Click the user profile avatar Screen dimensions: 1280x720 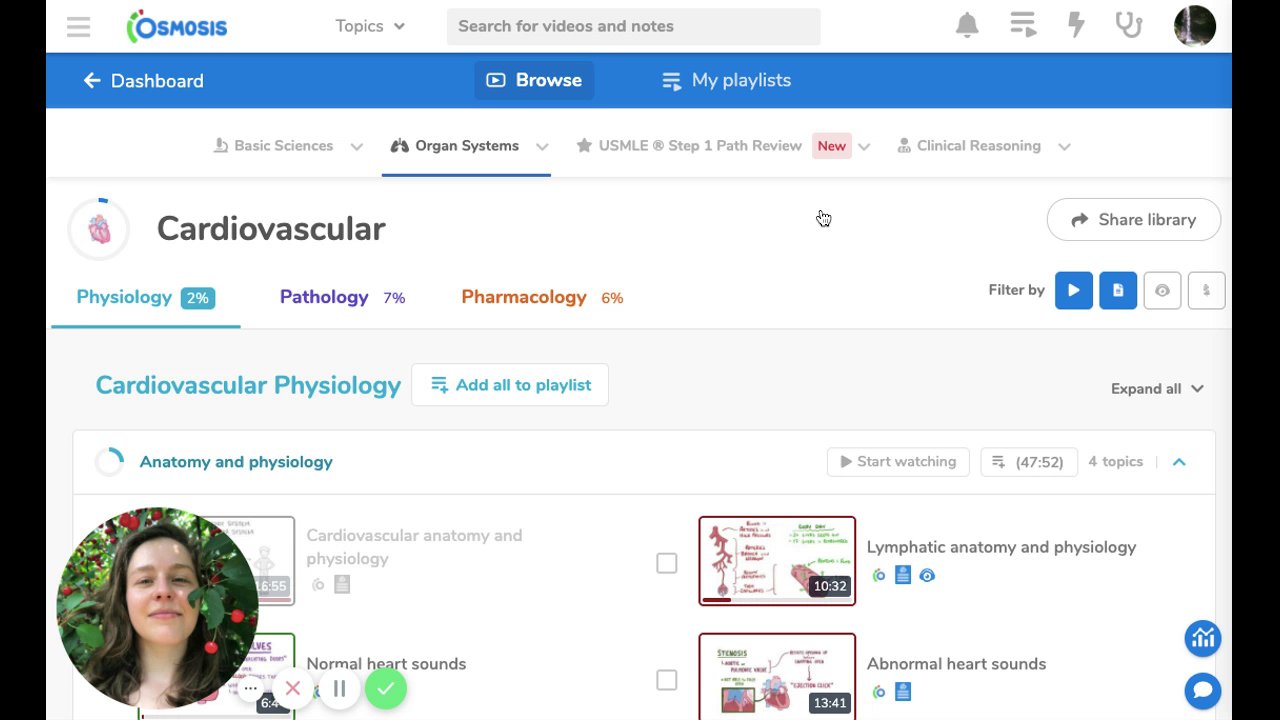[1194, 26]
